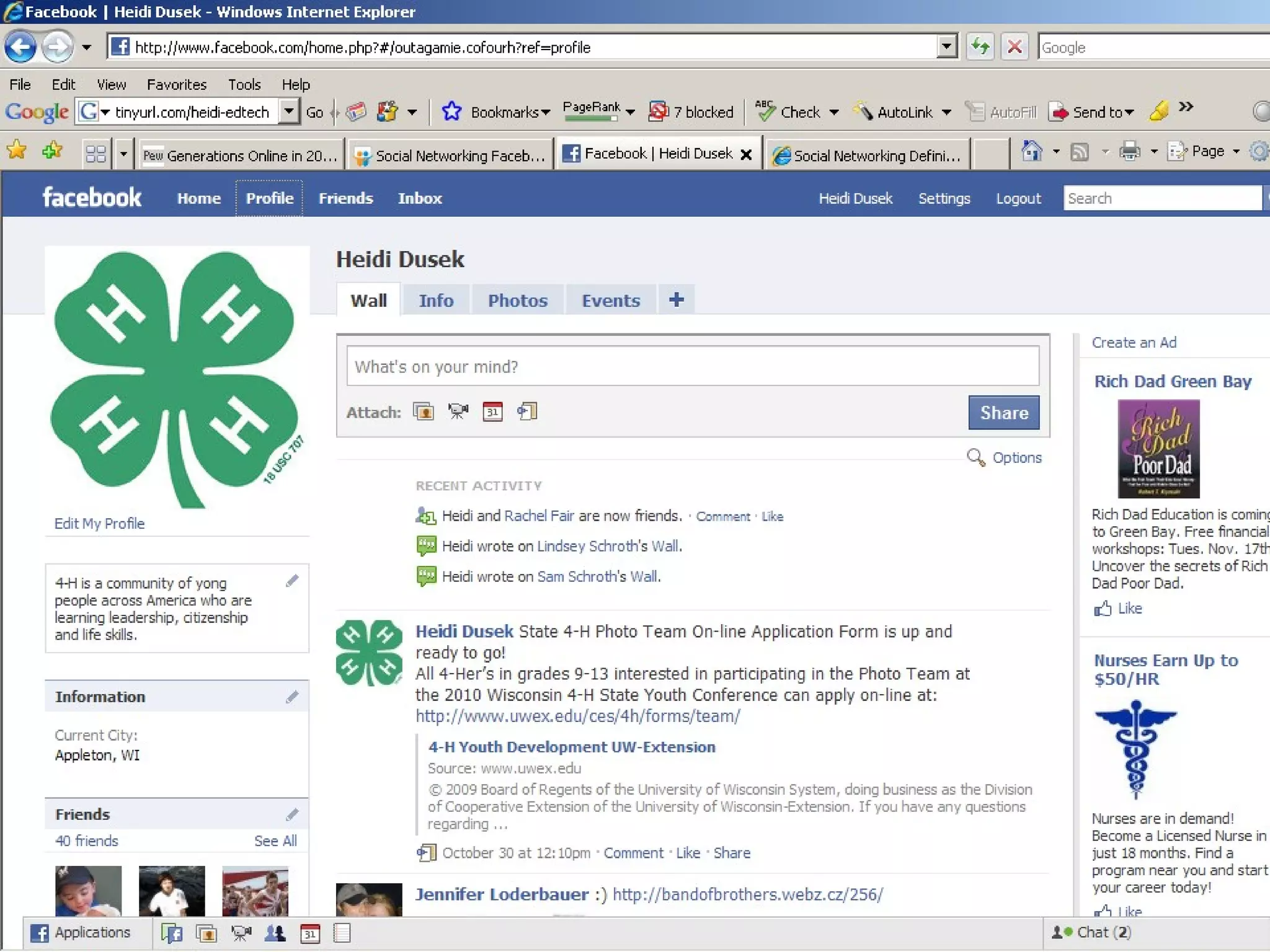Open the Favorites menu
This screenshot has height=952, width=1270.
pyautogui.click(x=176, y=84)
